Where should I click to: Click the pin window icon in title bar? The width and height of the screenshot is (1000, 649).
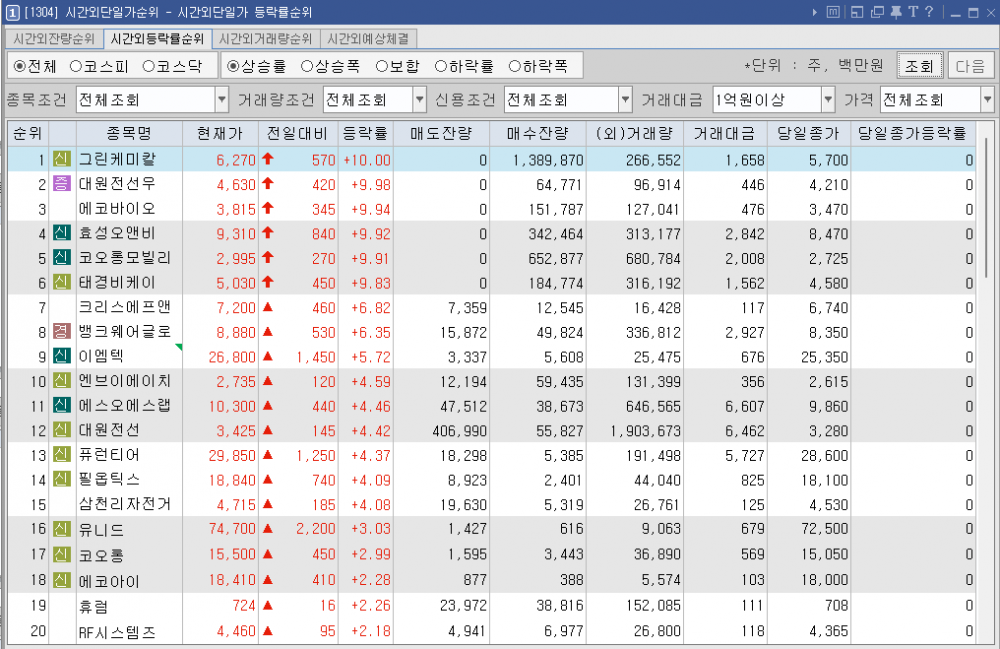click(895, 12)
